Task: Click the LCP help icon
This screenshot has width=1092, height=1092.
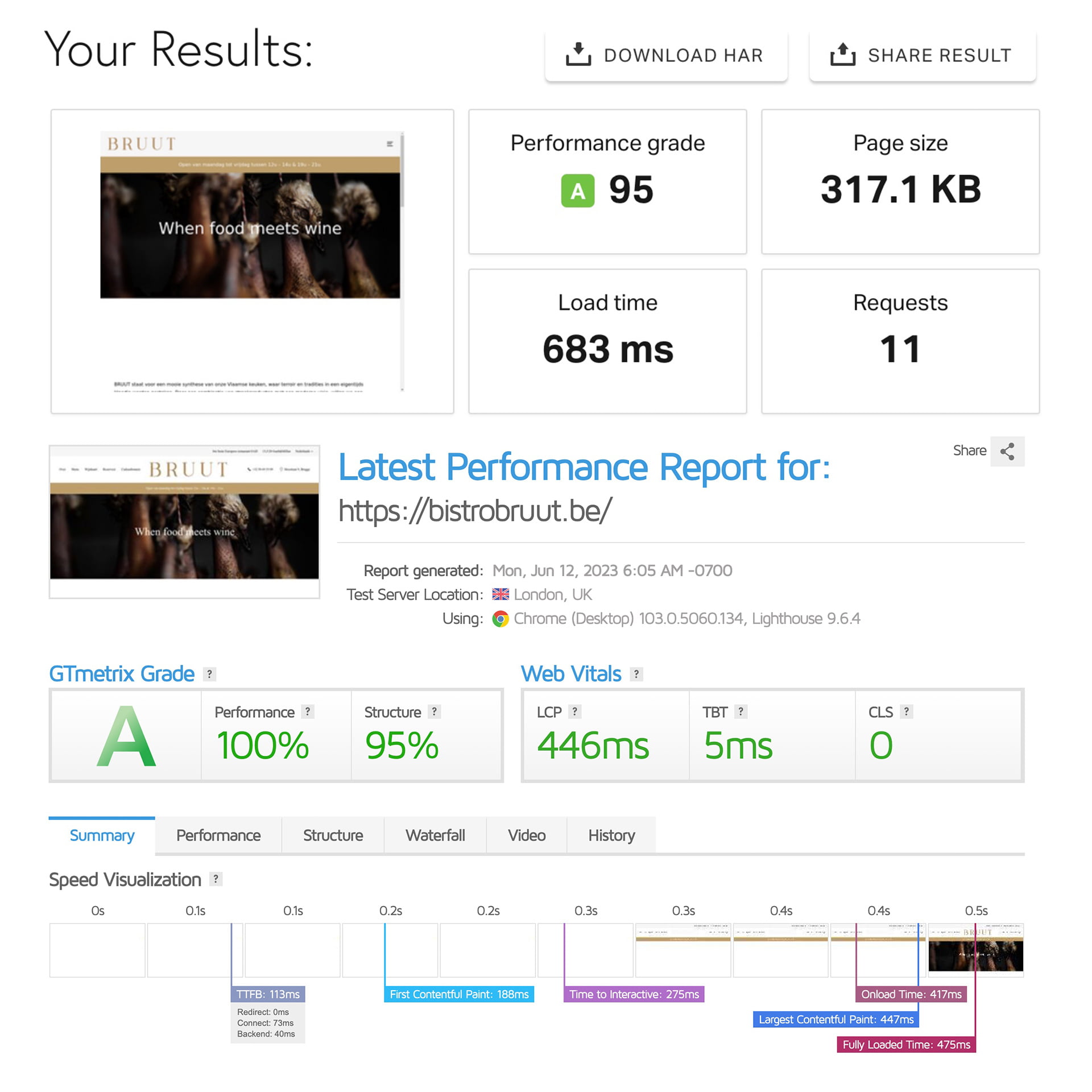Action: coord(574,712)
